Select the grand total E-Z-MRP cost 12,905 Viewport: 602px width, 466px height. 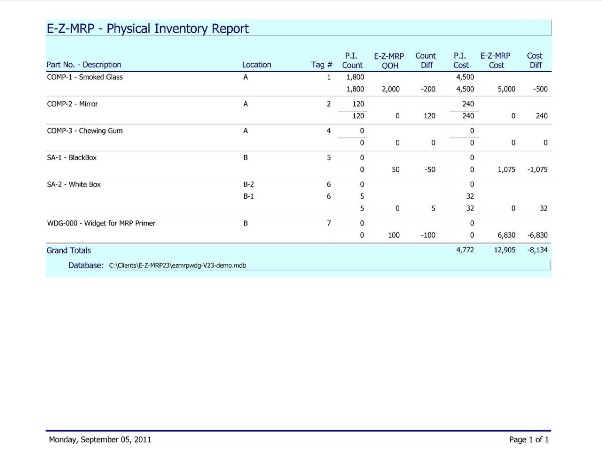coord(500,248)
